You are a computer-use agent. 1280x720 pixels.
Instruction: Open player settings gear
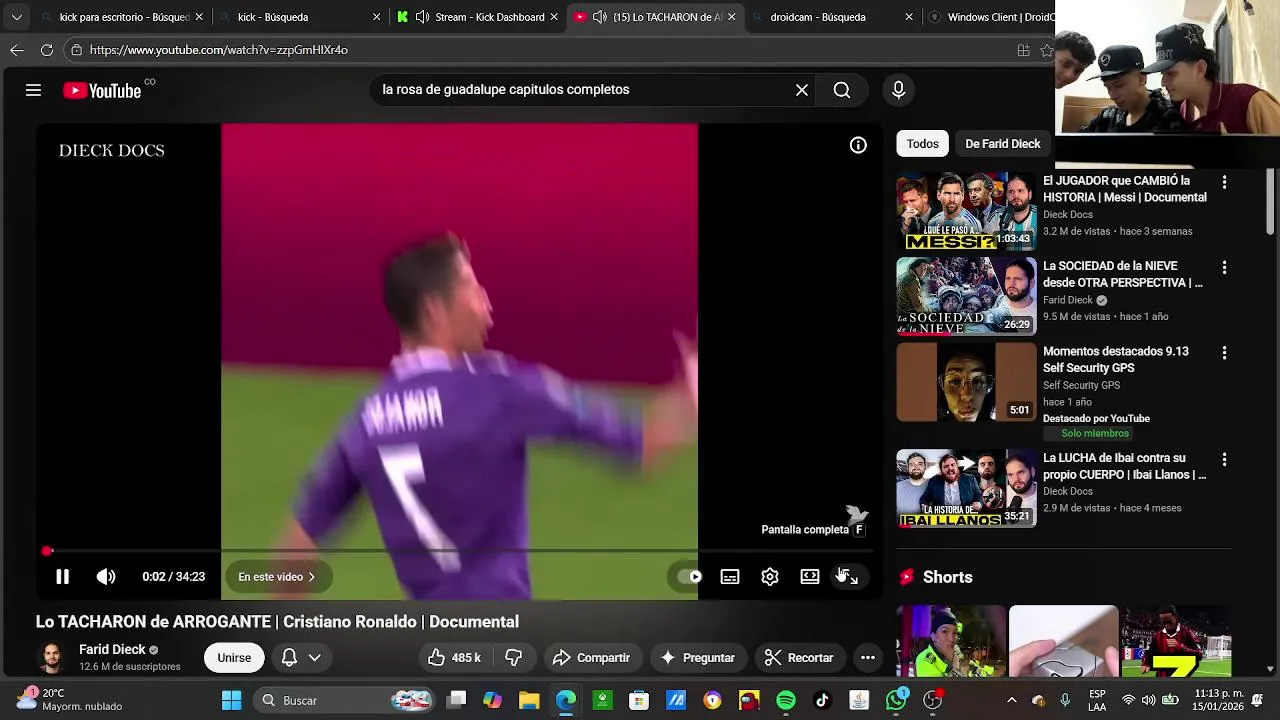(x=770, y=577)
